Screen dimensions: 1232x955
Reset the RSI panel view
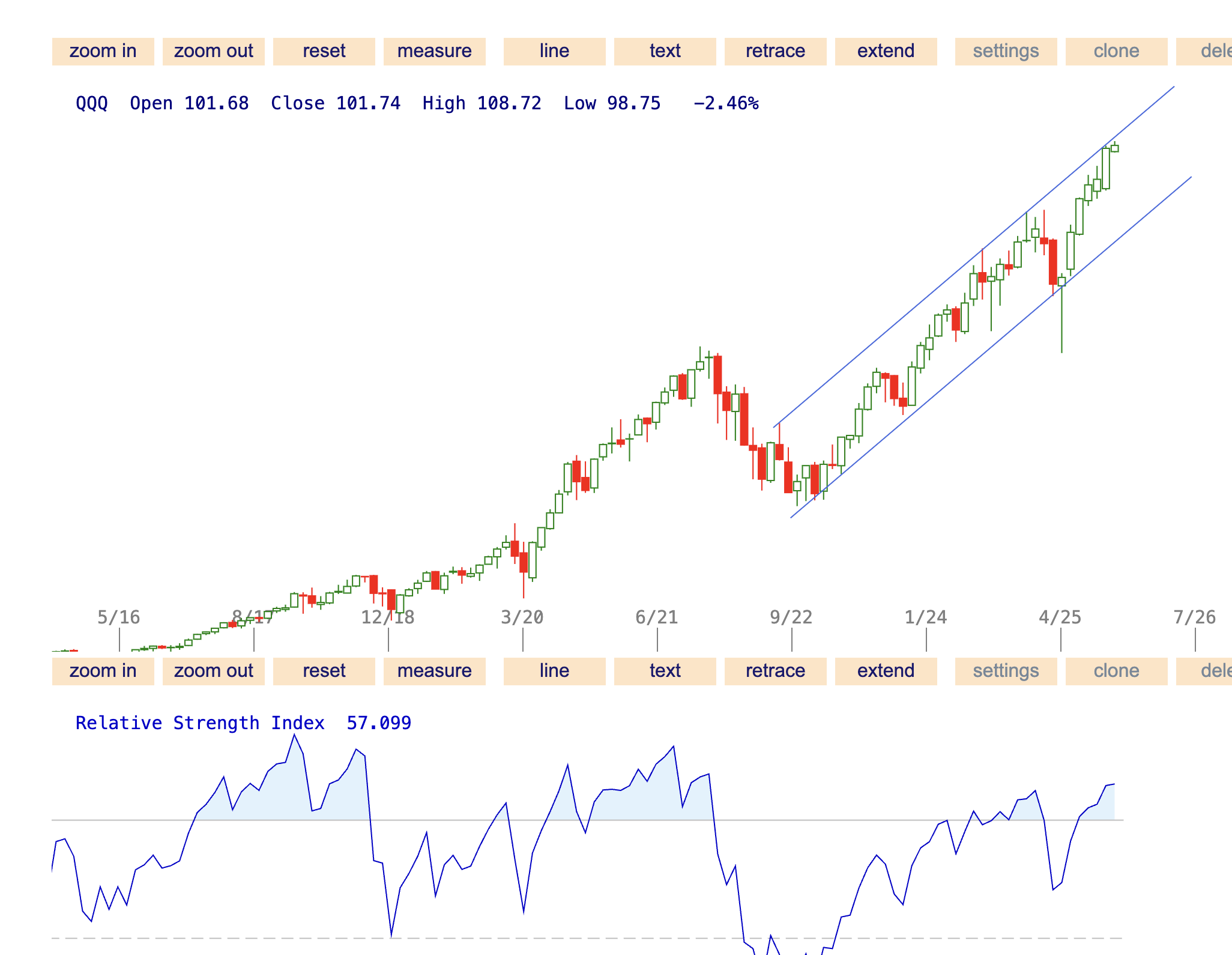pos(324,671)
